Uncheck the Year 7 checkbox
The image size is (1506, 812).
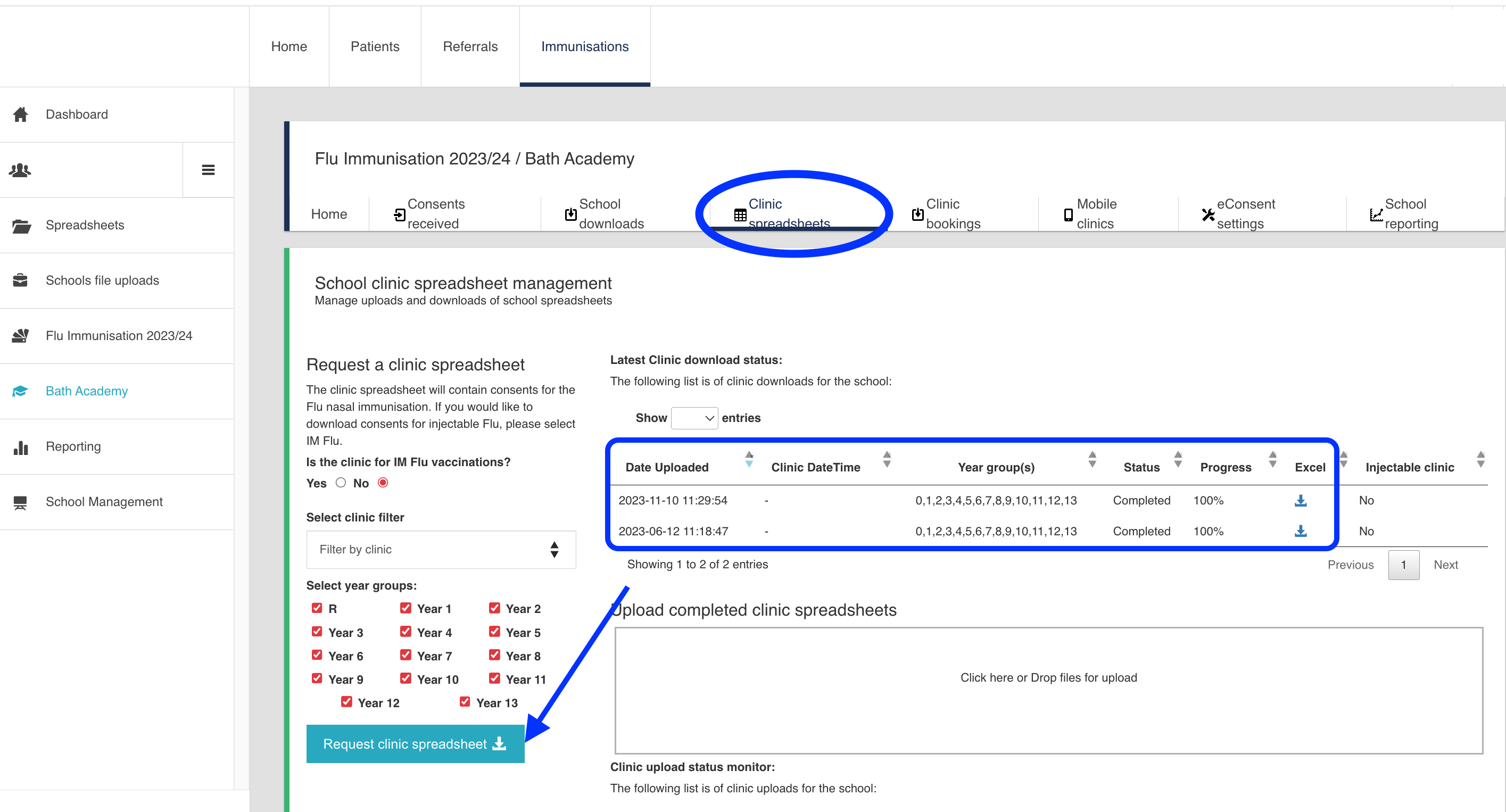click(405, 654)
